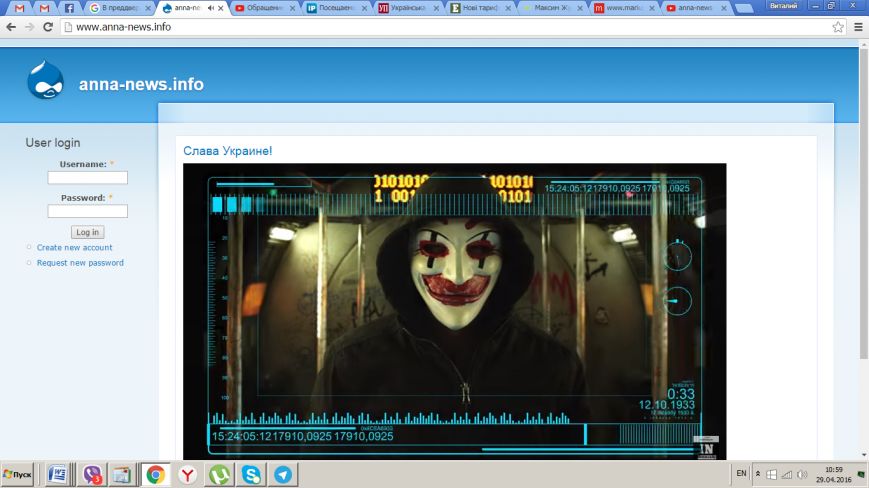Click the Drupal logo in the site header
Viewport: 869px width, 488px height.
click(45, 81)
